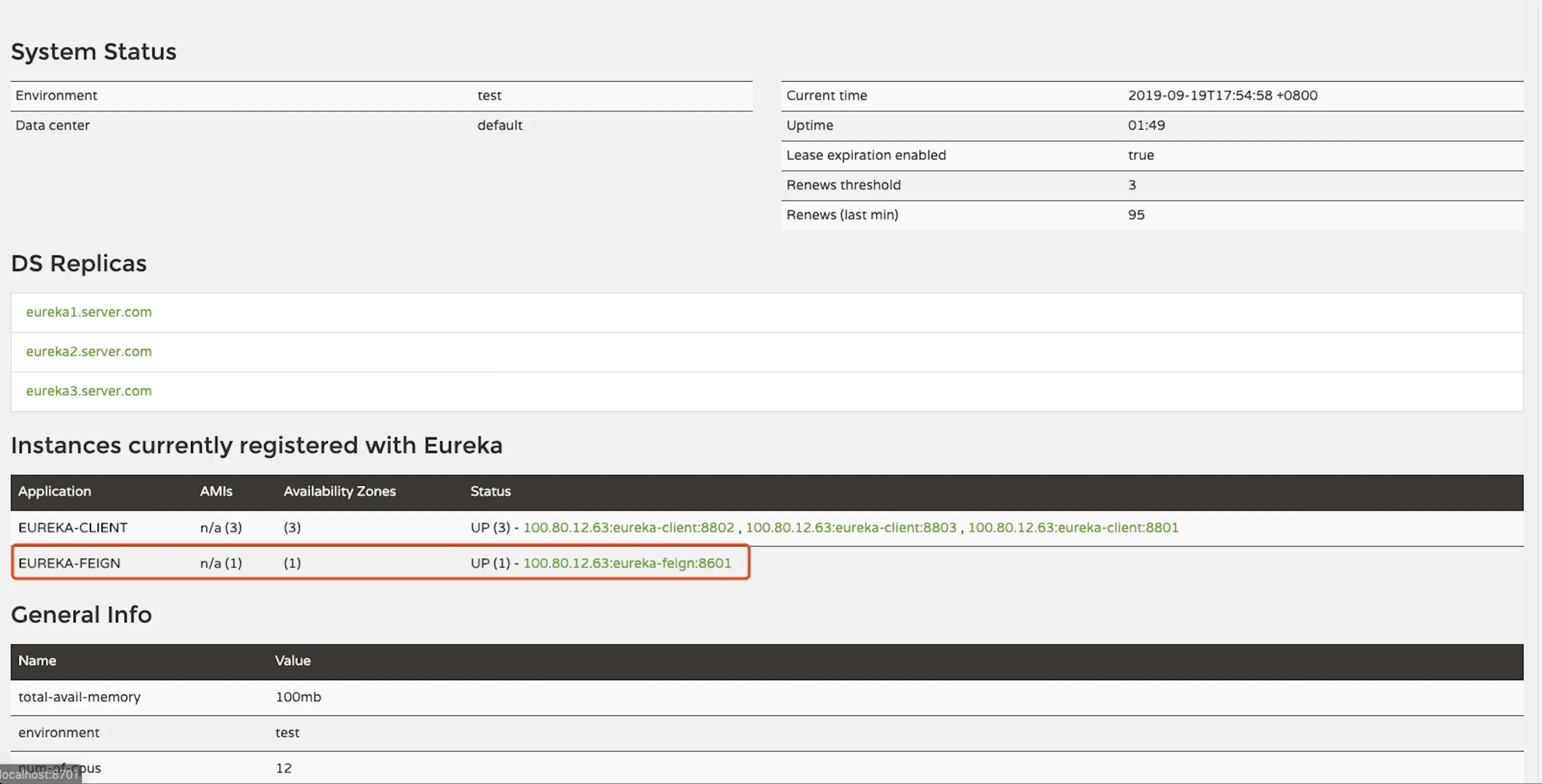Click the Lease expiration enabled value
This screenshot has width=1542, height=784.
1140,155
